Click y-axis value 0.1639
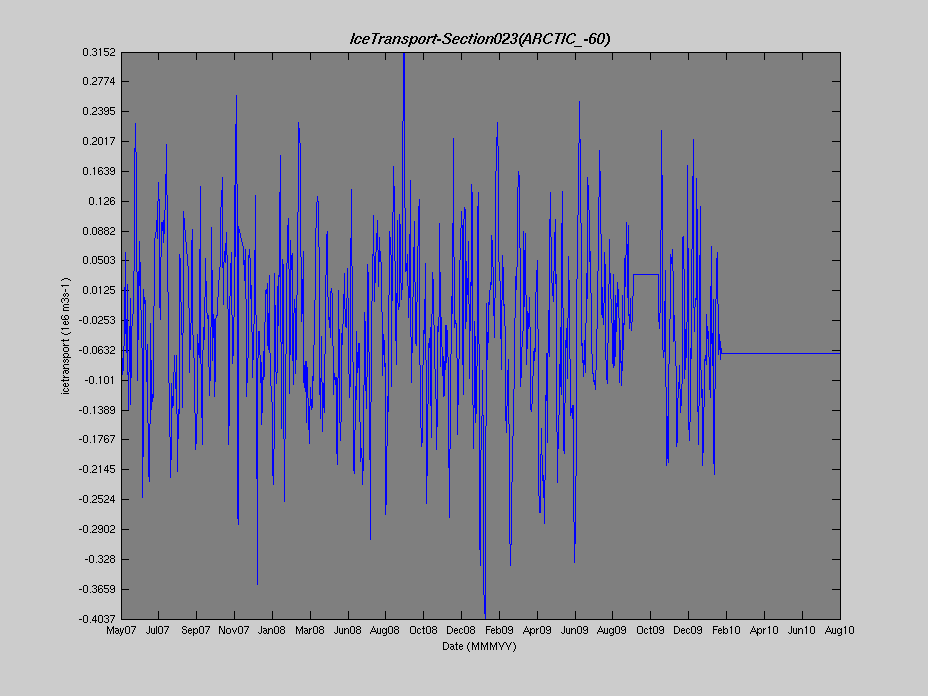The image size is (928, 696). [99, 171]
